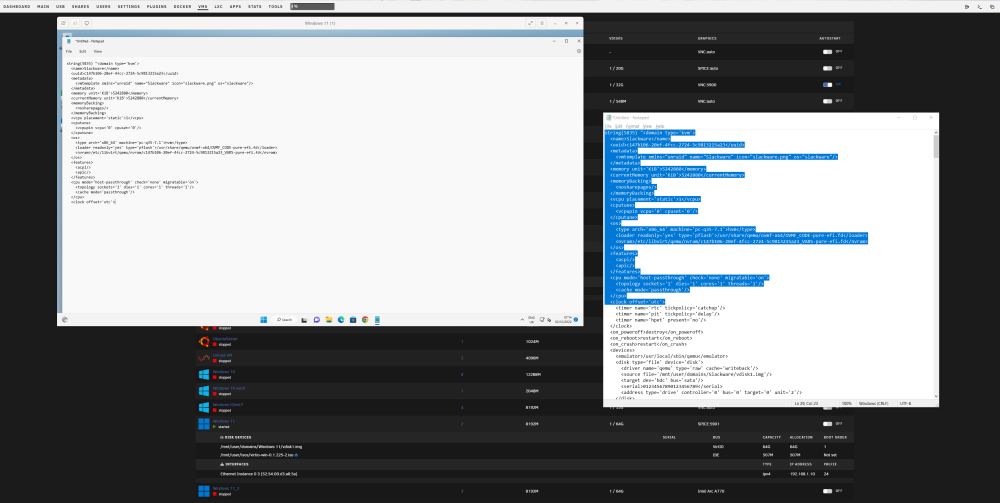Open the Apps tab

point(235,6)
